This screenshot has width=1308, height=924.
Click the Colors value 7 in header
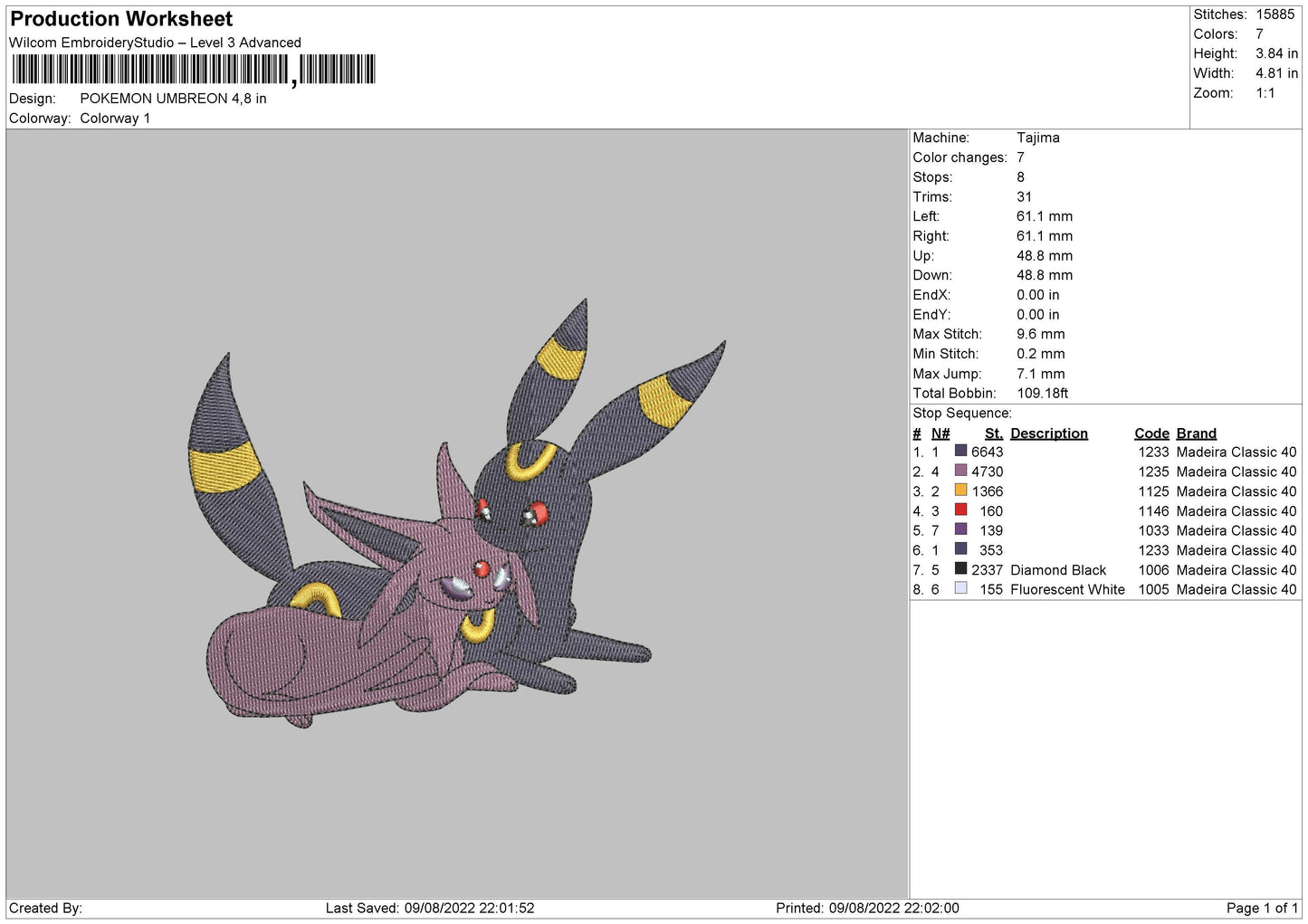1259,34
